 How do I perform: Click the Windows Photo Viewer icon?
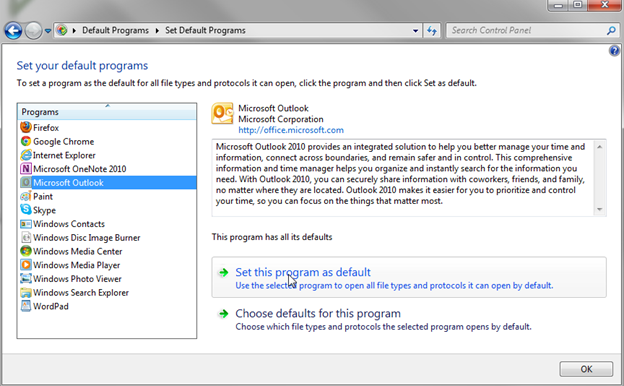click(x=26, y=279)
